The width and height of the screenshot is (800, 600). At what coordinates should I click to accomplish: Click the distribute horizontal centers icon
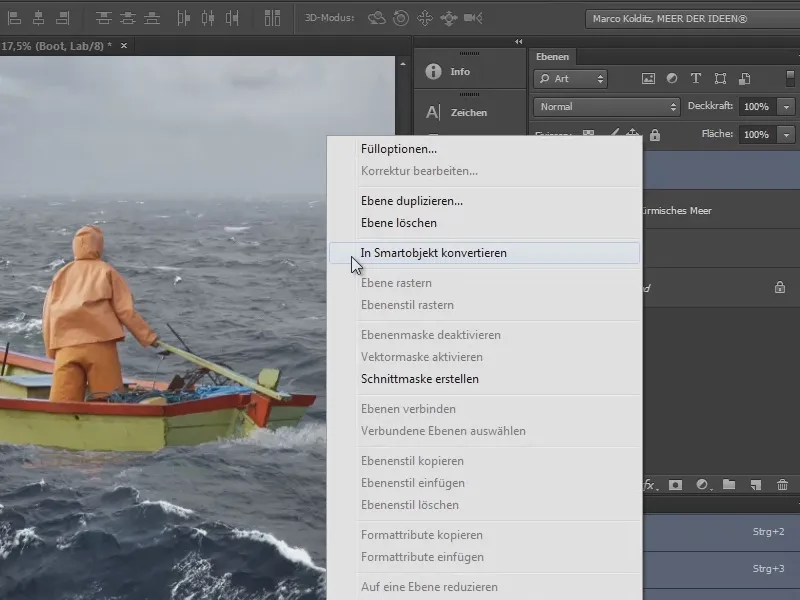pyautogui.click(x=208, y=18)
